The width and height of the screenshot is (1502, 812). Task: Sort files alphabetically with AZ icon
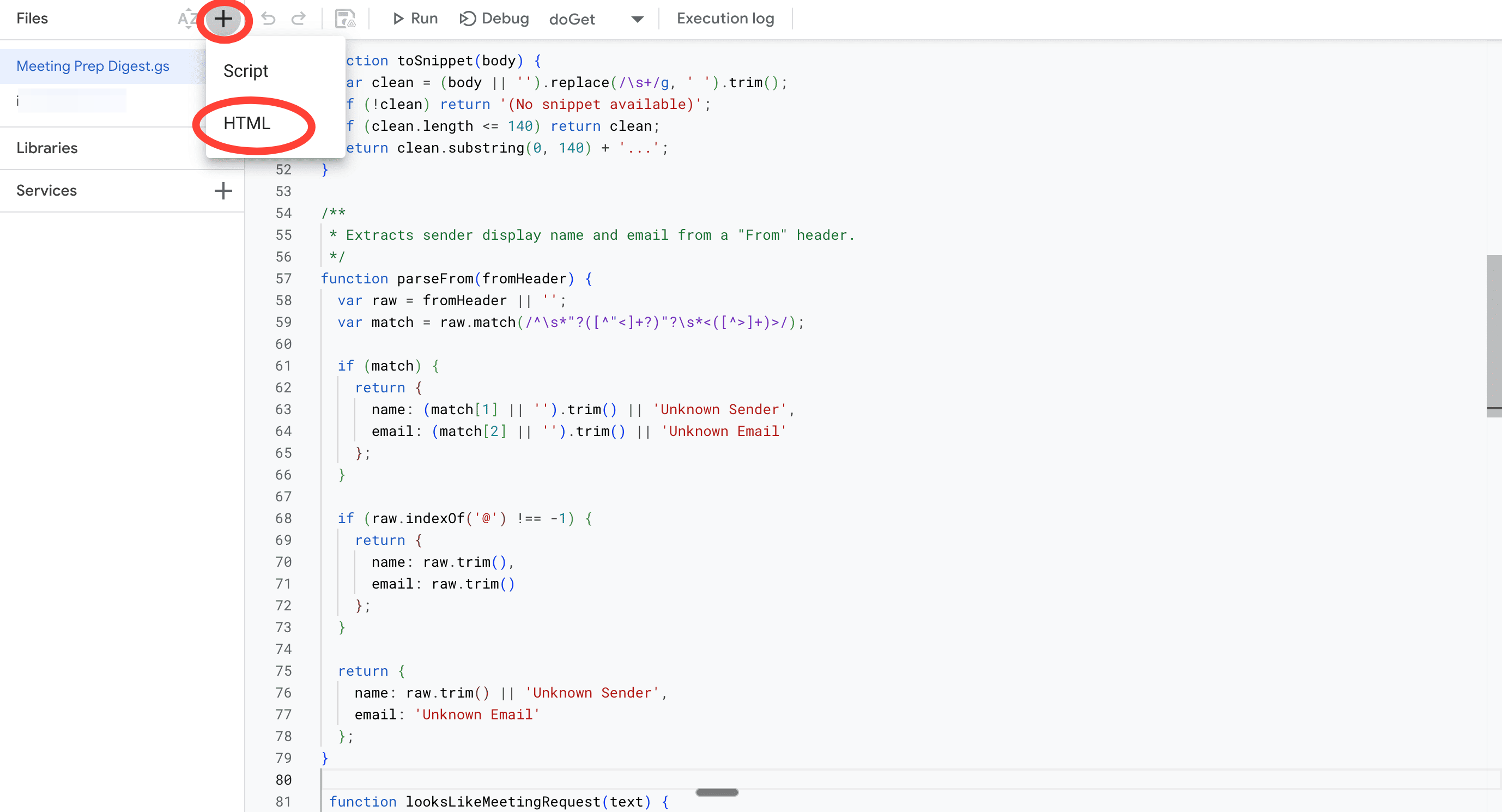point(186,19)
